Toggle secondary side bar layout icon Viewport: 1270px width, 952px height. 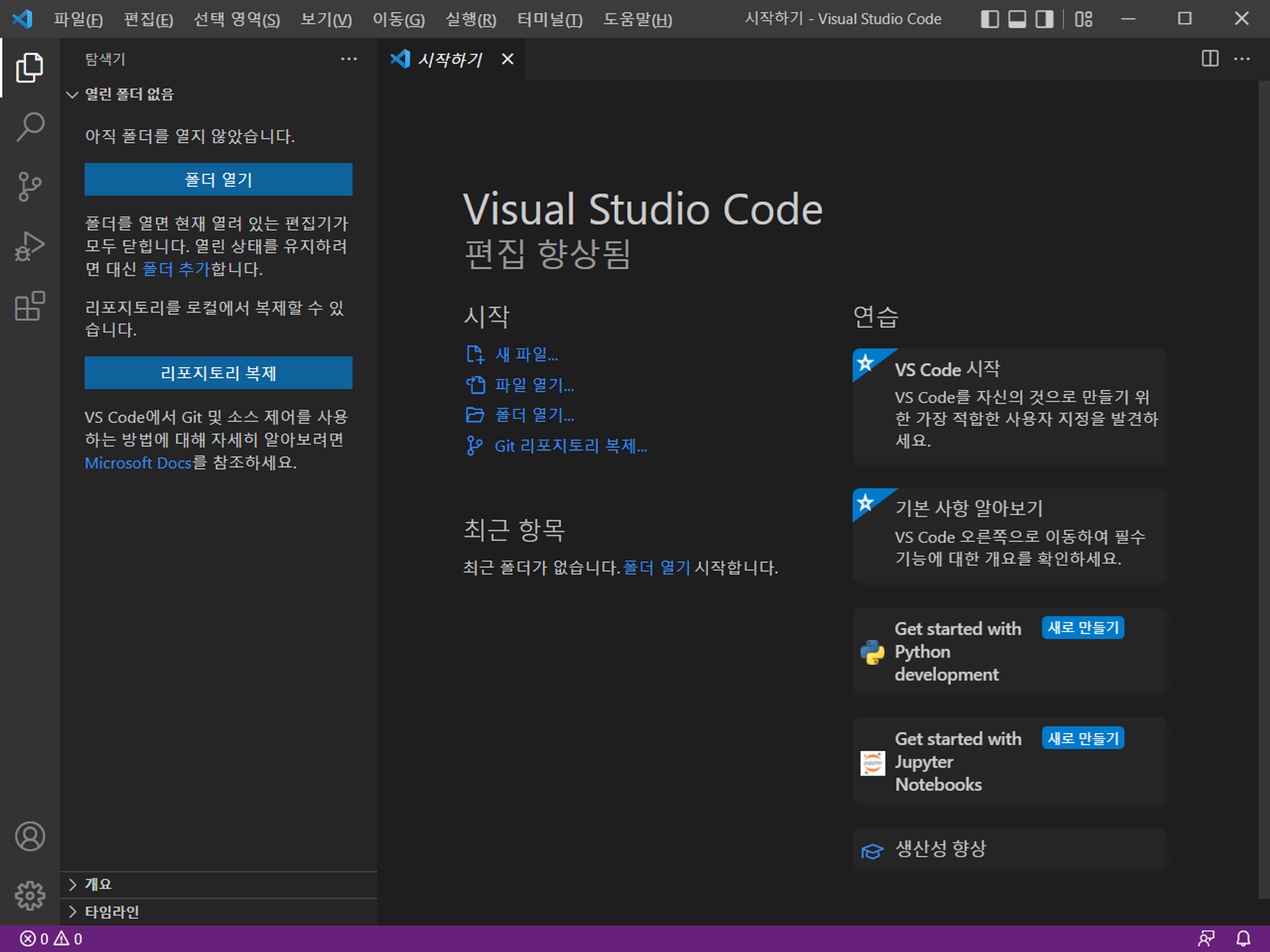point(1044,19)
